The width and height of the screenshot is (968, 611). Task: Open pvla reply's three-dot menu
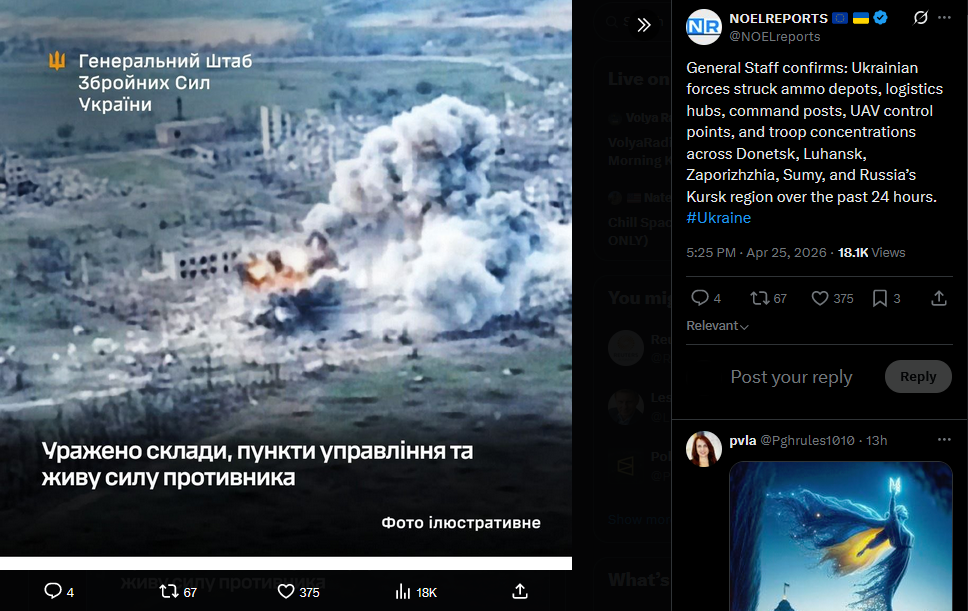coord(944,439)
